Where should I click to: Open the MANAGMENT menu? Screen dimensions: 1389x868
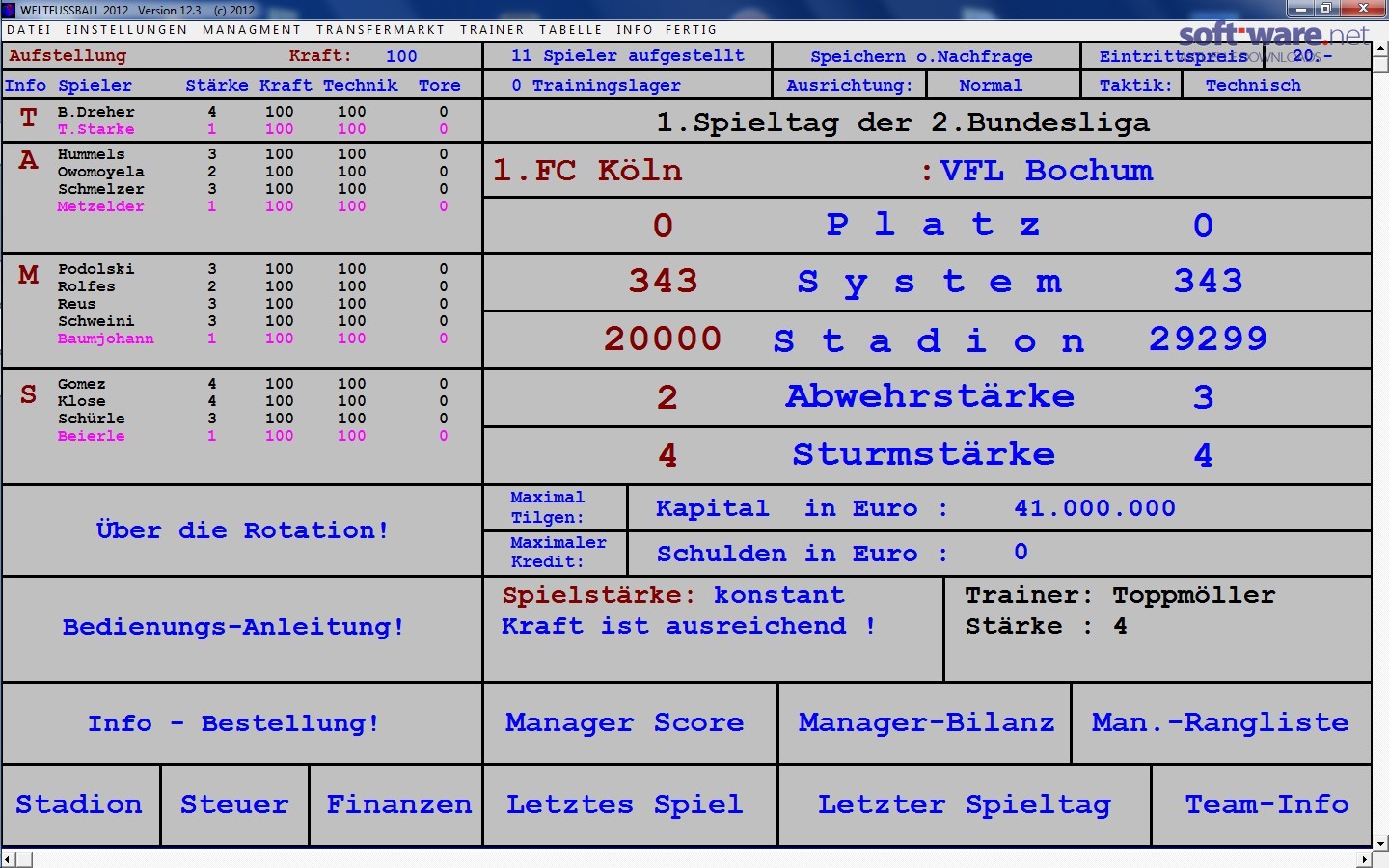tap(252, 30)
